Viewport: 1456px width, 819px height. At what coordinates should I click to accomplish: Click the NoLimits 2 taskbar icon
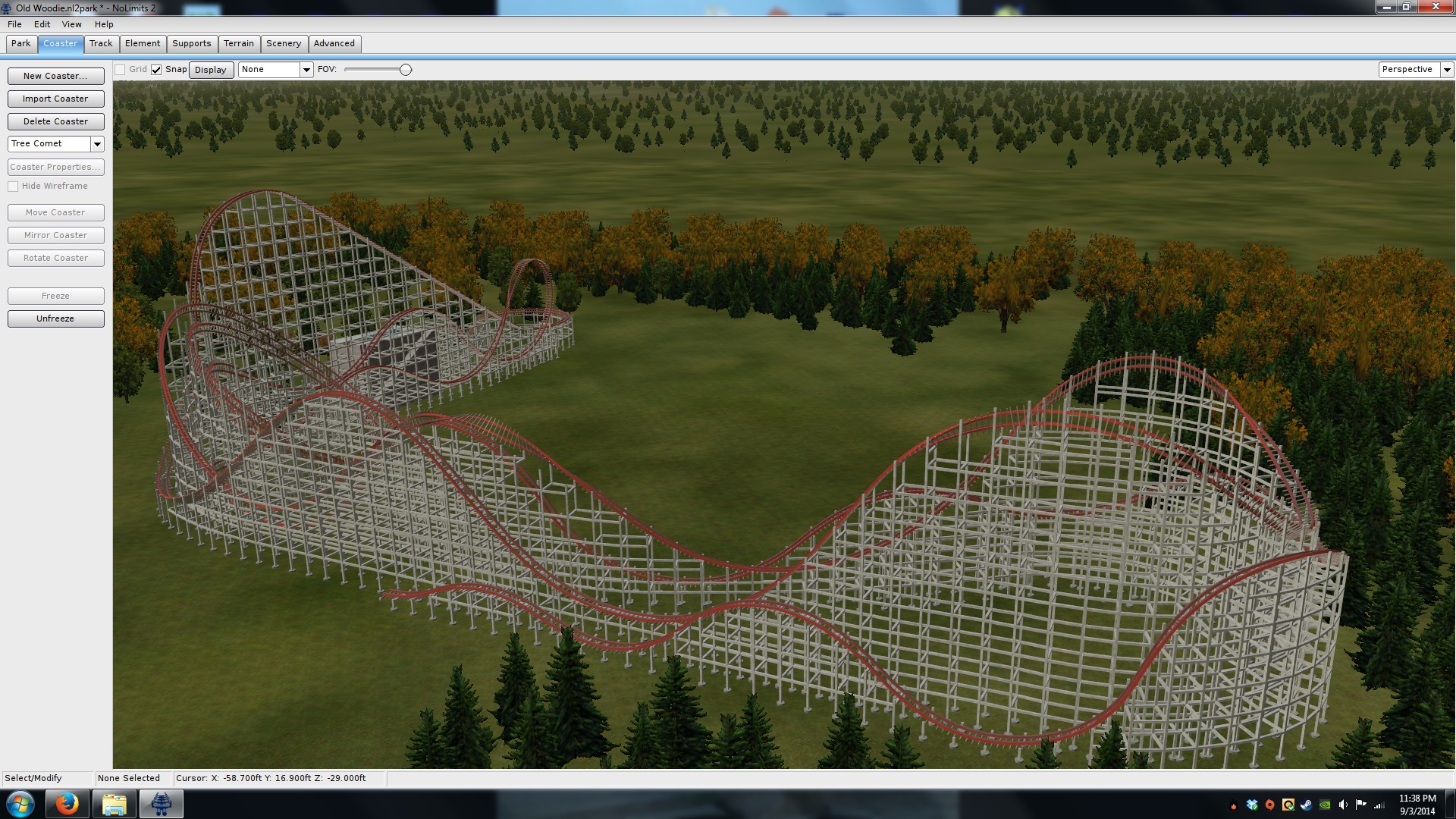point(161,804)
